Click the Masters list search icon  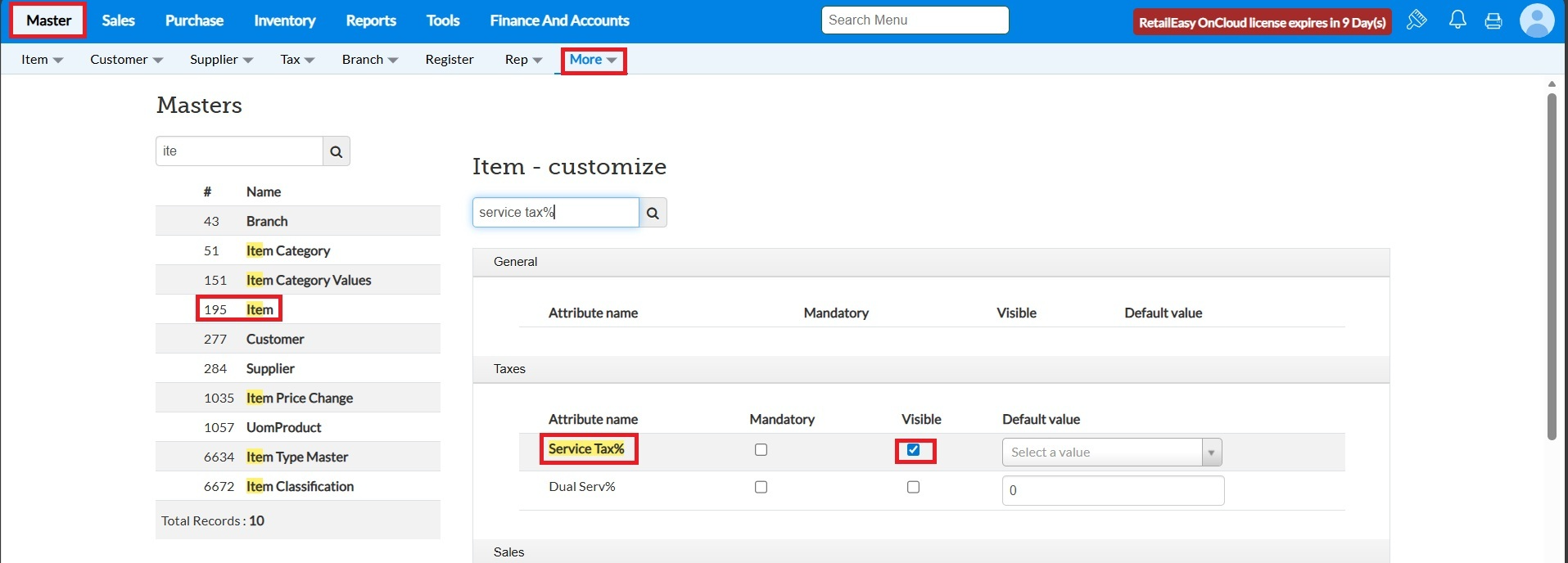coord(337,151)
